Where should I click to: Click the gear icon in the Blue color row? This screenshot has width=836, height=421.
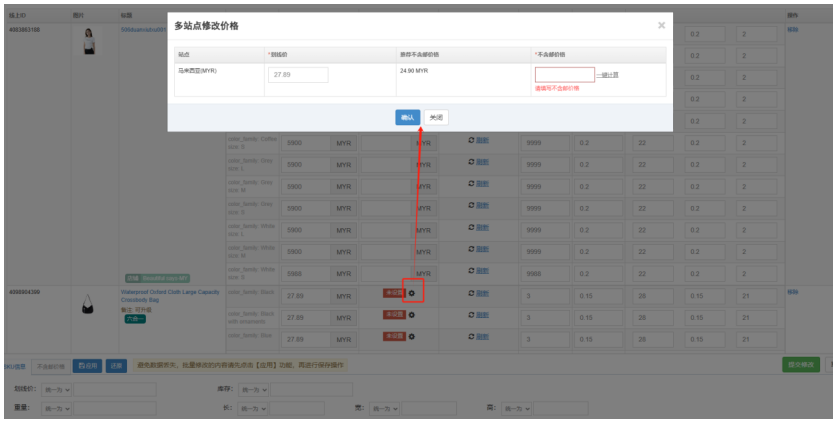tap(412, 336)
